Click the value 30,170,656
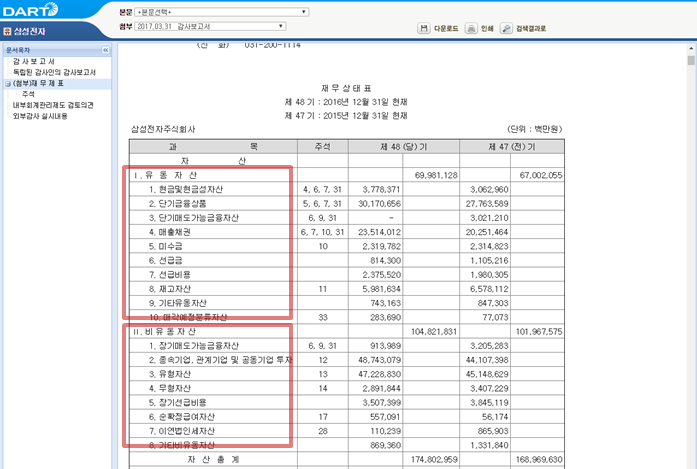The height and width of the screenshot is (469, 697). [x=380, y=204]
